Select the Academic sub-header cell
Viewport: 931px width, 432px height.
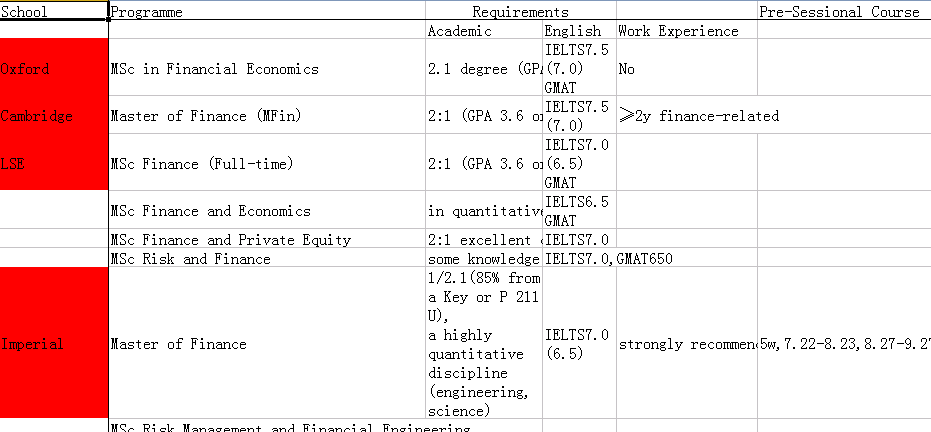click(x=484, y=31)
